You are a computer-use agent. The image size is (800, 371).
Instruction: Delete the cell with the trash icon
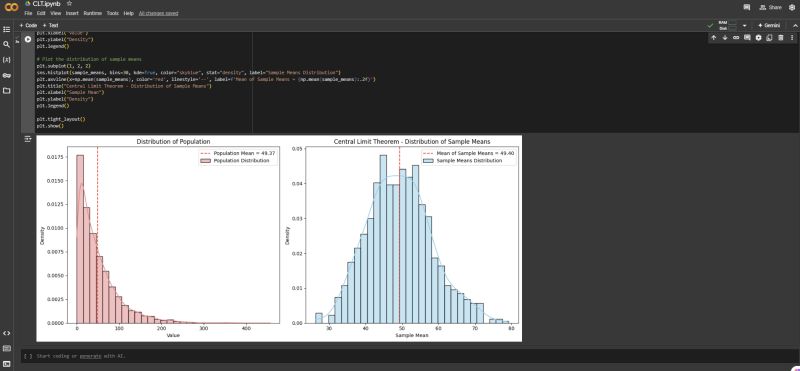point(781,38)
